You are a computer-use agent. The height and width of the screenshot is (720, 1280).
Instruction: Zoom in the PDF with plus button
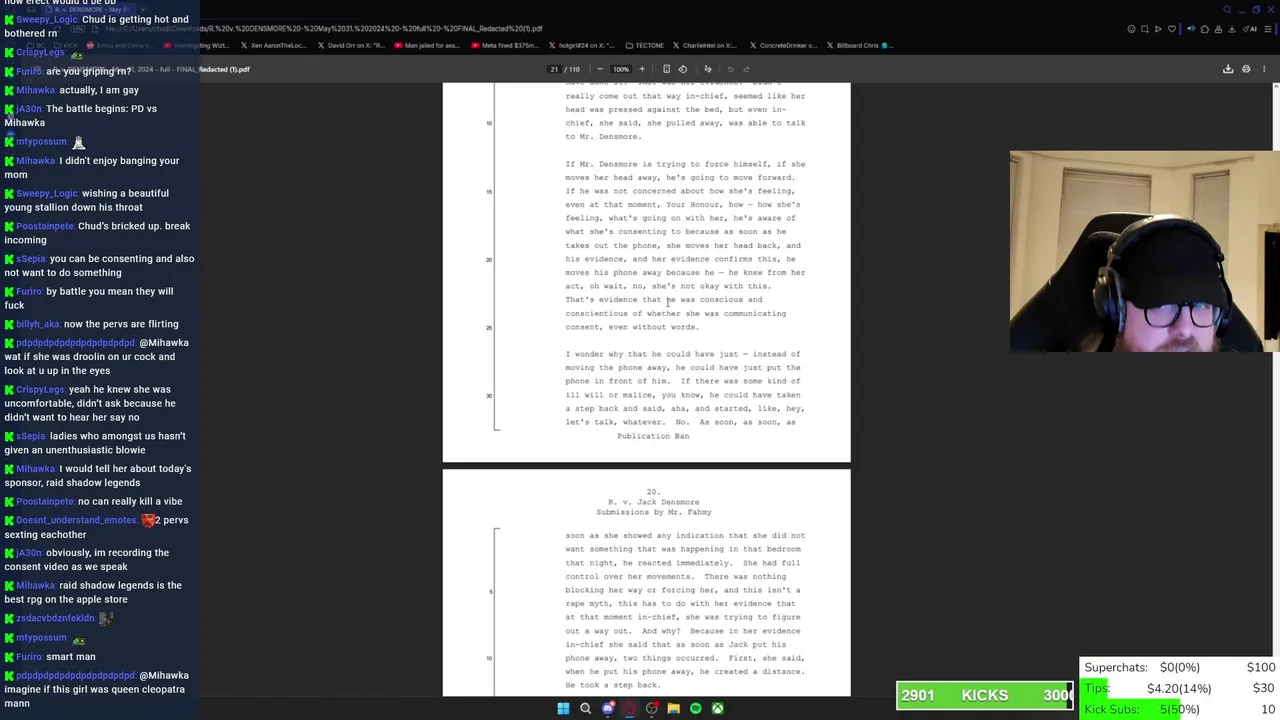(642, 69)
